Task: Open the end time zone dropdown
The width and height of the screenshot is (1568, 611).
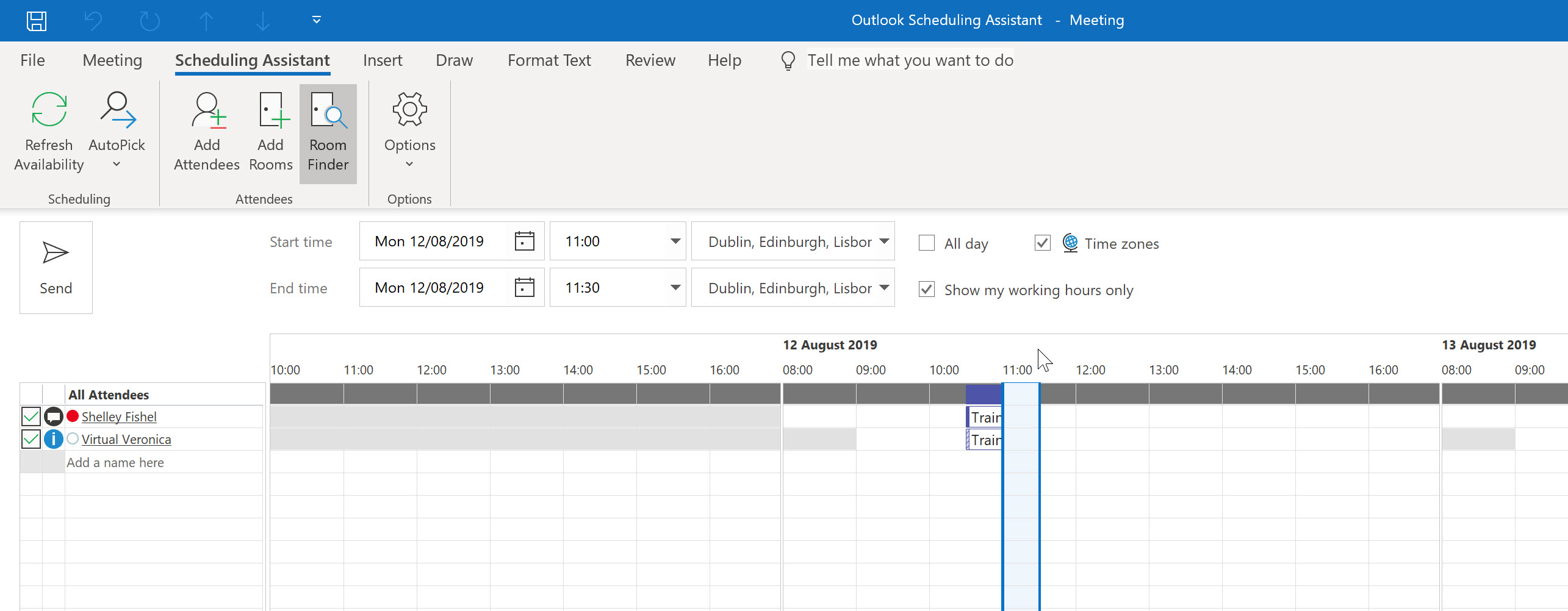Action: 884,288
